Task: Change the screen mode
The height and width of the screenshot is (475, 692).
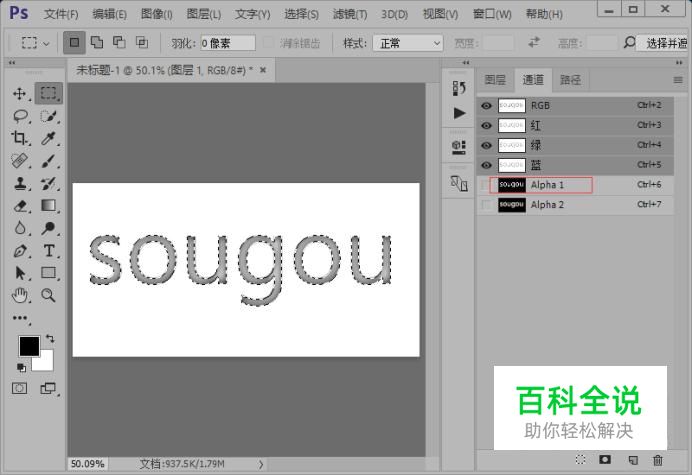Action: (x=48, y=388)
